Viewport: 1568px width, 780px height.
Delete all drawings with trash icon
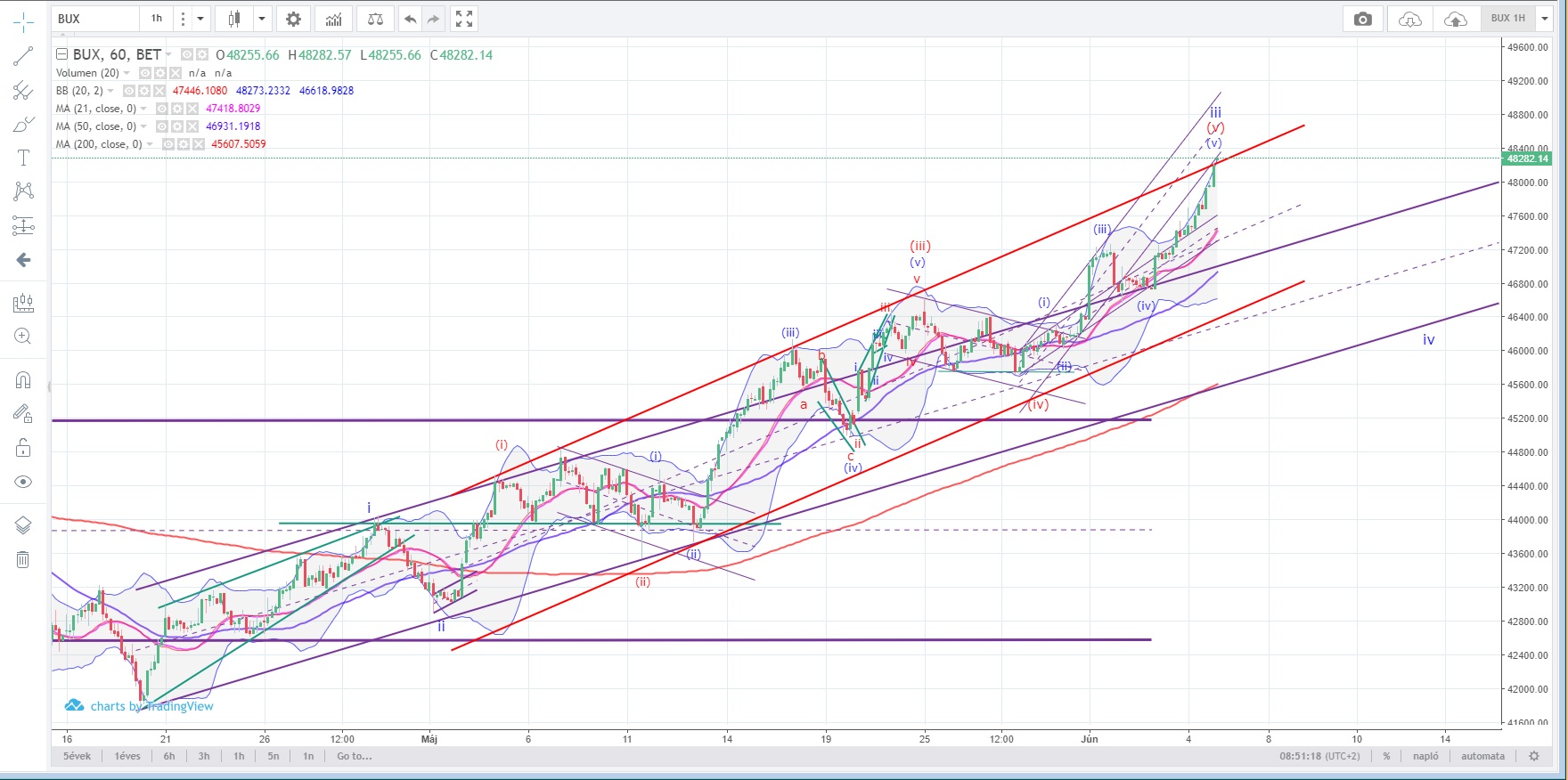[23, 559]
